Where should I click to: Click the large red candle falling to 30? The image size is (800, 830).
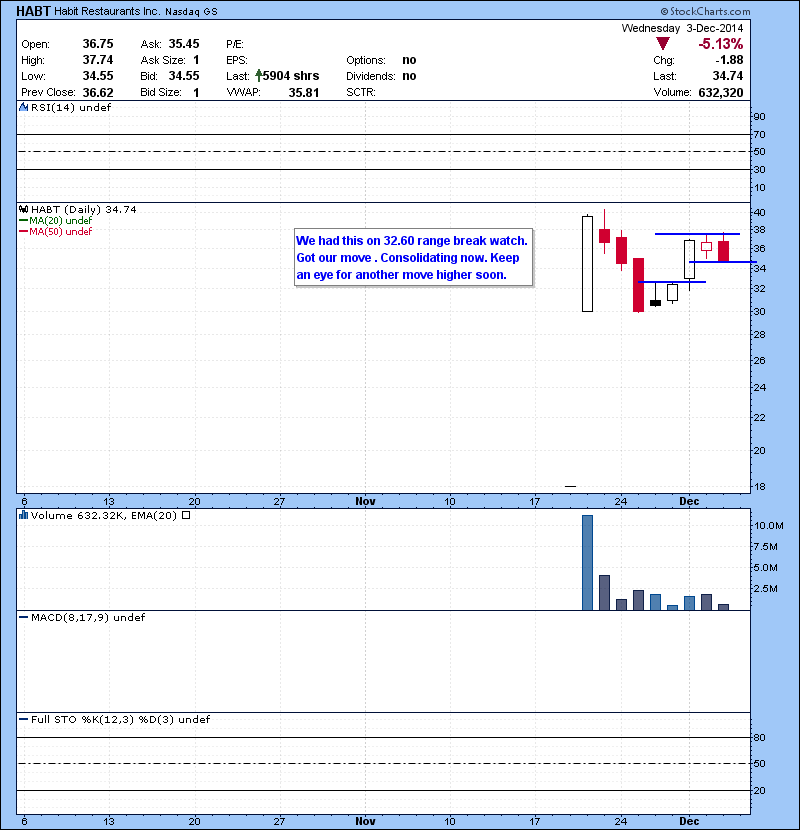pyautogui.click(x=639, y=285)
